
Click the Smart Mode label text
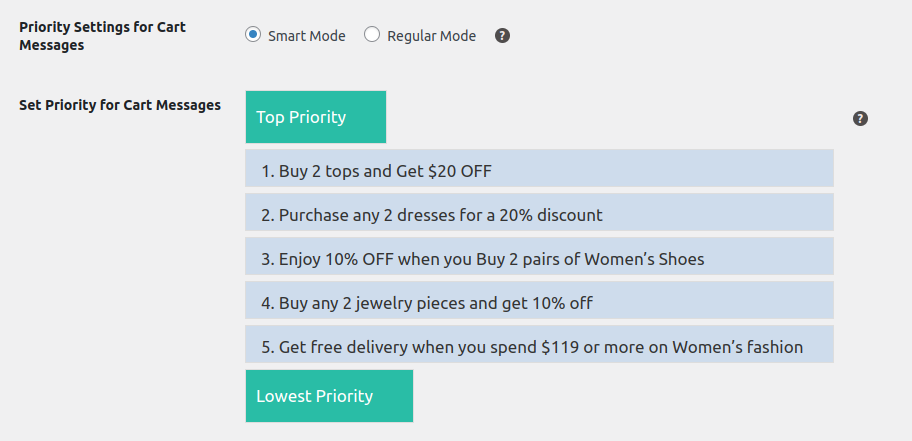click(307, 36)
